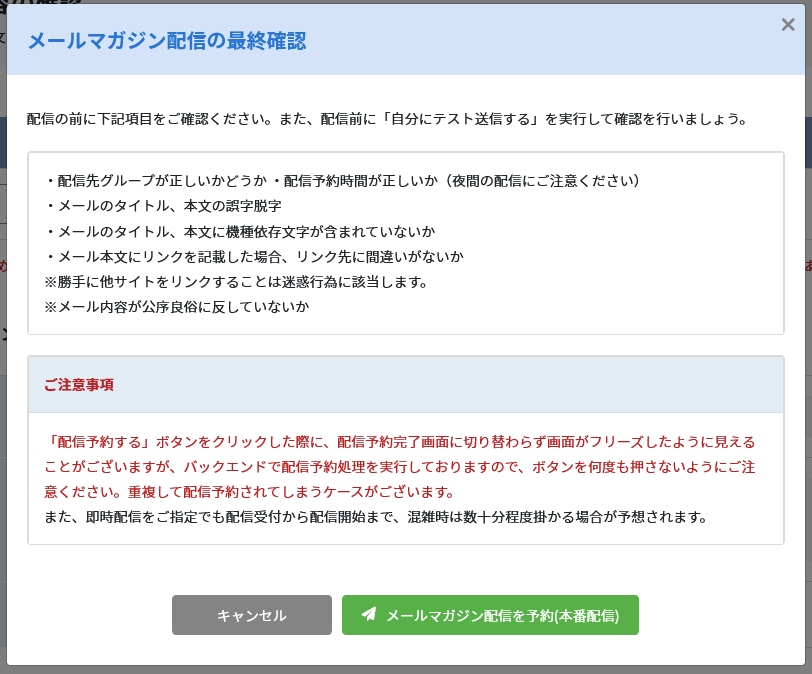
Task: Click the red ご注意事項 heading
Action: (x=79, y=385)
